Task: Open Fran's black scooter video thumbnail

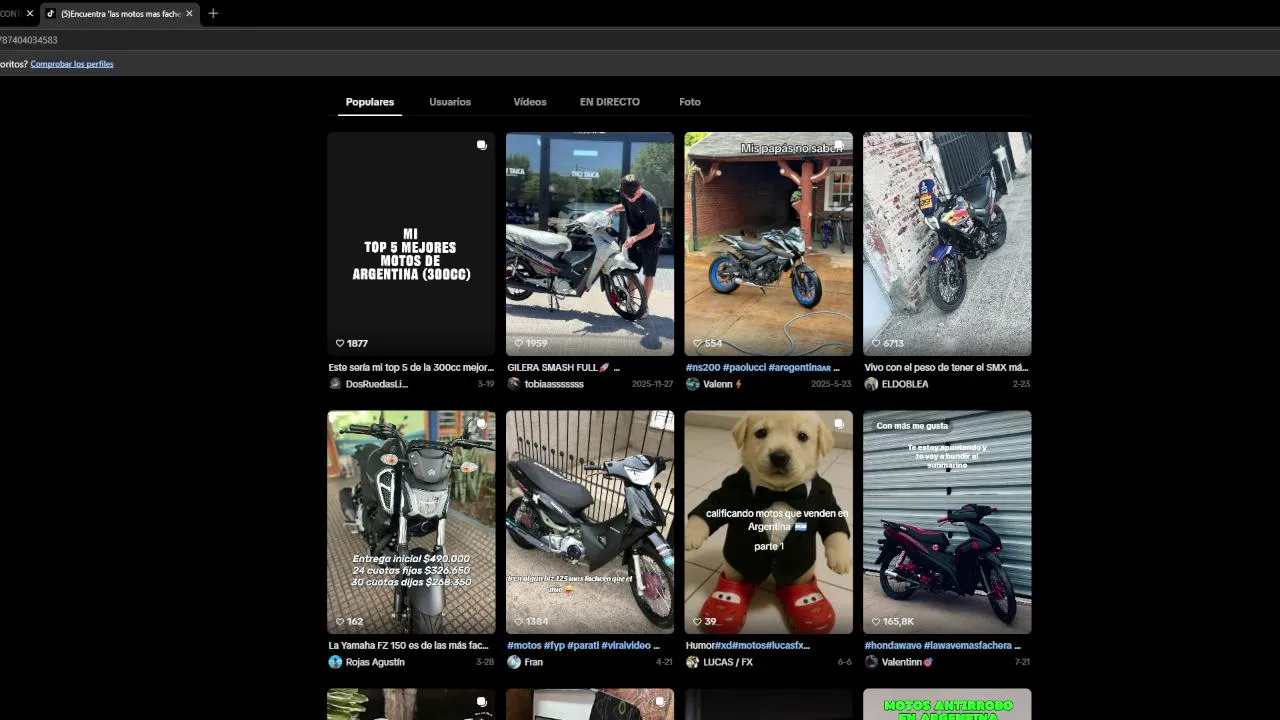Action: point(590,522)
